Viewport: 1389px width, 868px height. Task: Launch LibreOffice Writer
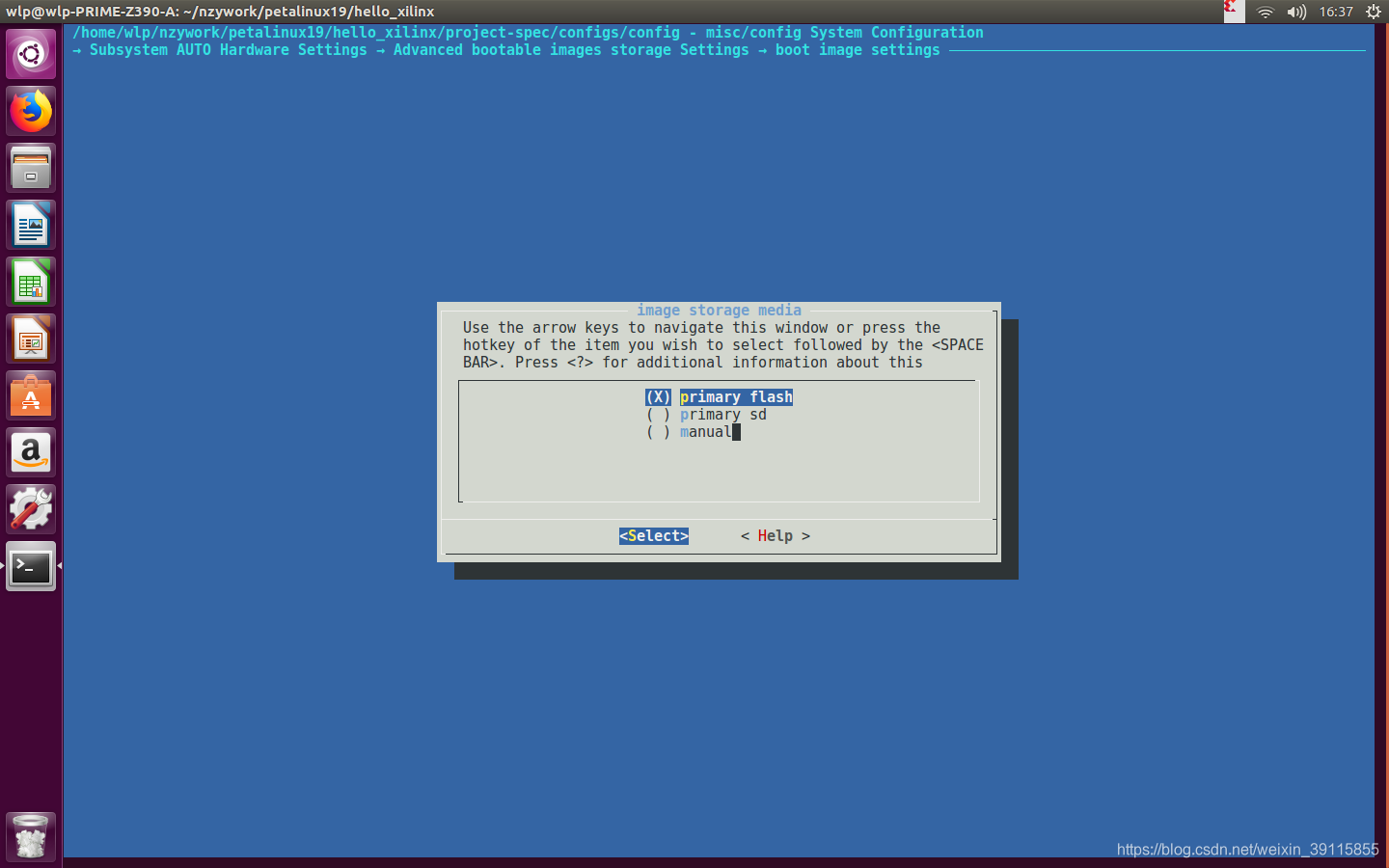[30, 224]
